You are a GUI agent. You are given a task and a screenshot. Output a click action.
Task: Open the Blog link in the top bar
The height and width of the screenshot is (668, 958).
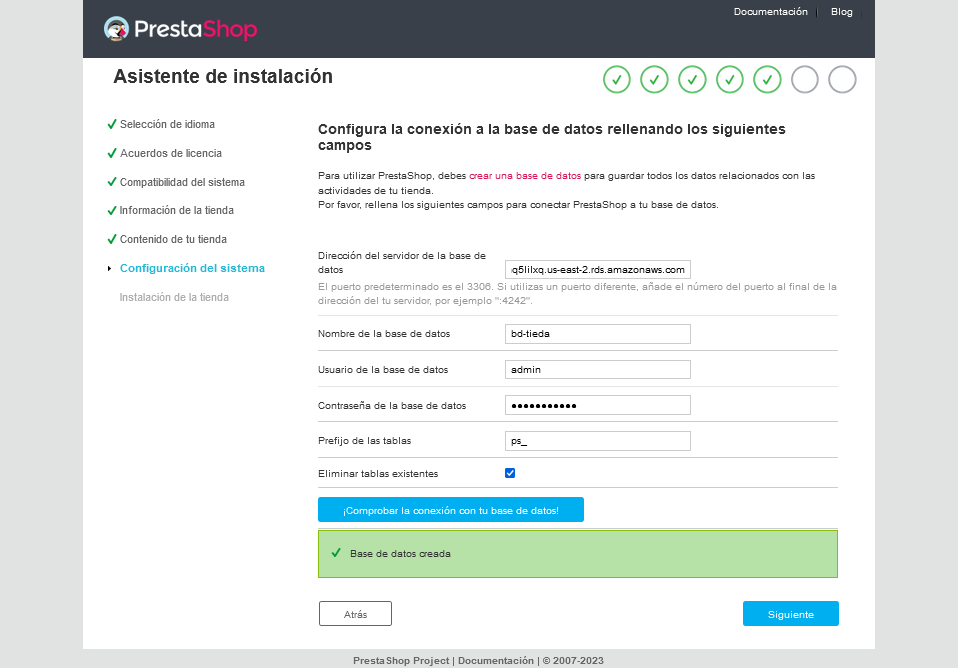point(841,11)
